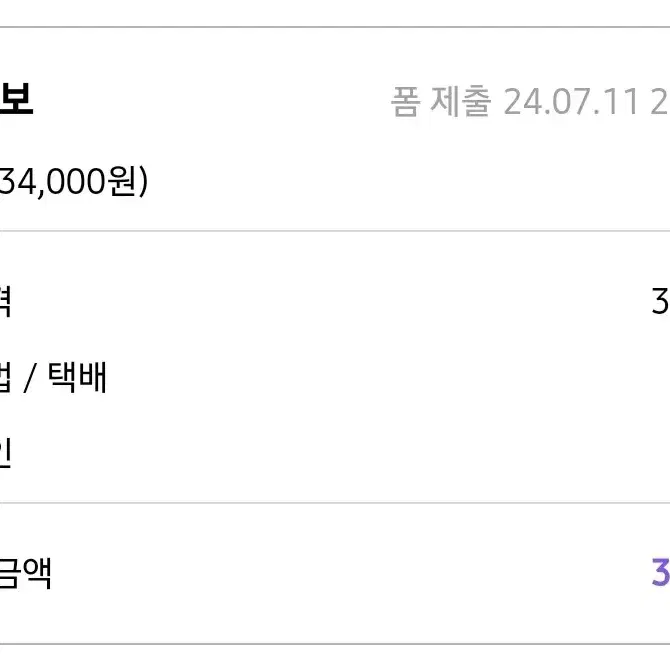Click the divider above 금액 row
The width and height of the screenshot is (670, 670).
tap(335, 503)
